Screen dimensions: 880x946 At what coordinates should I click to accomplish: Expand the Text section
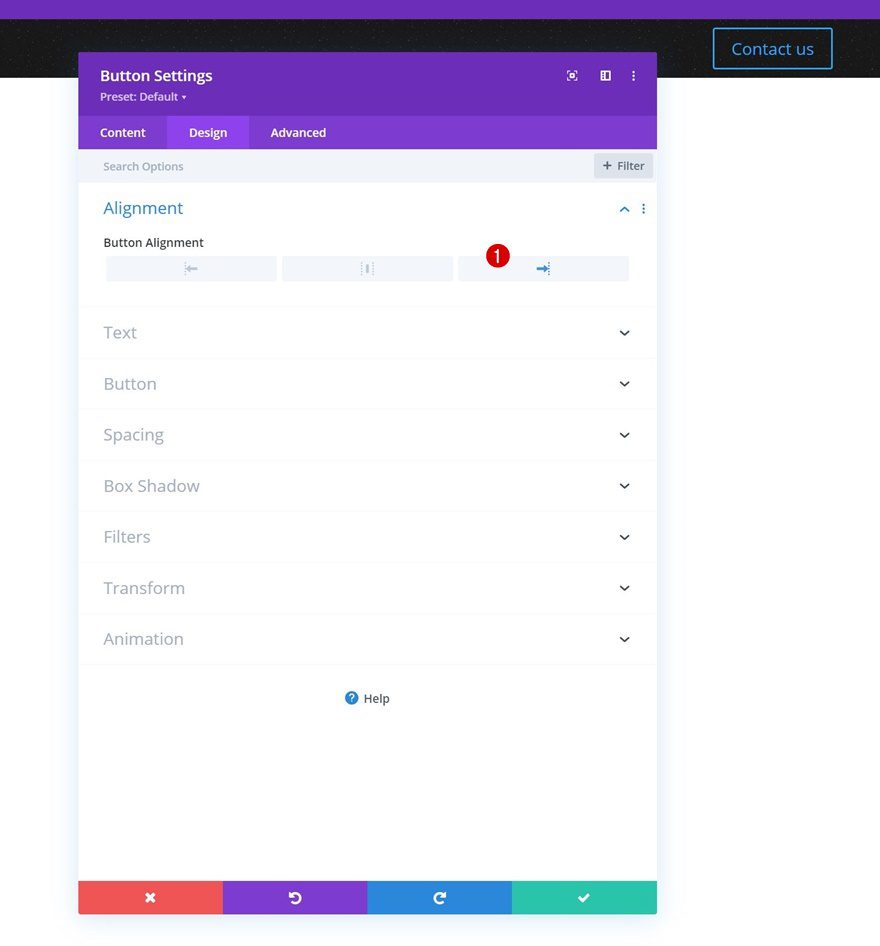tap(367, 332)
